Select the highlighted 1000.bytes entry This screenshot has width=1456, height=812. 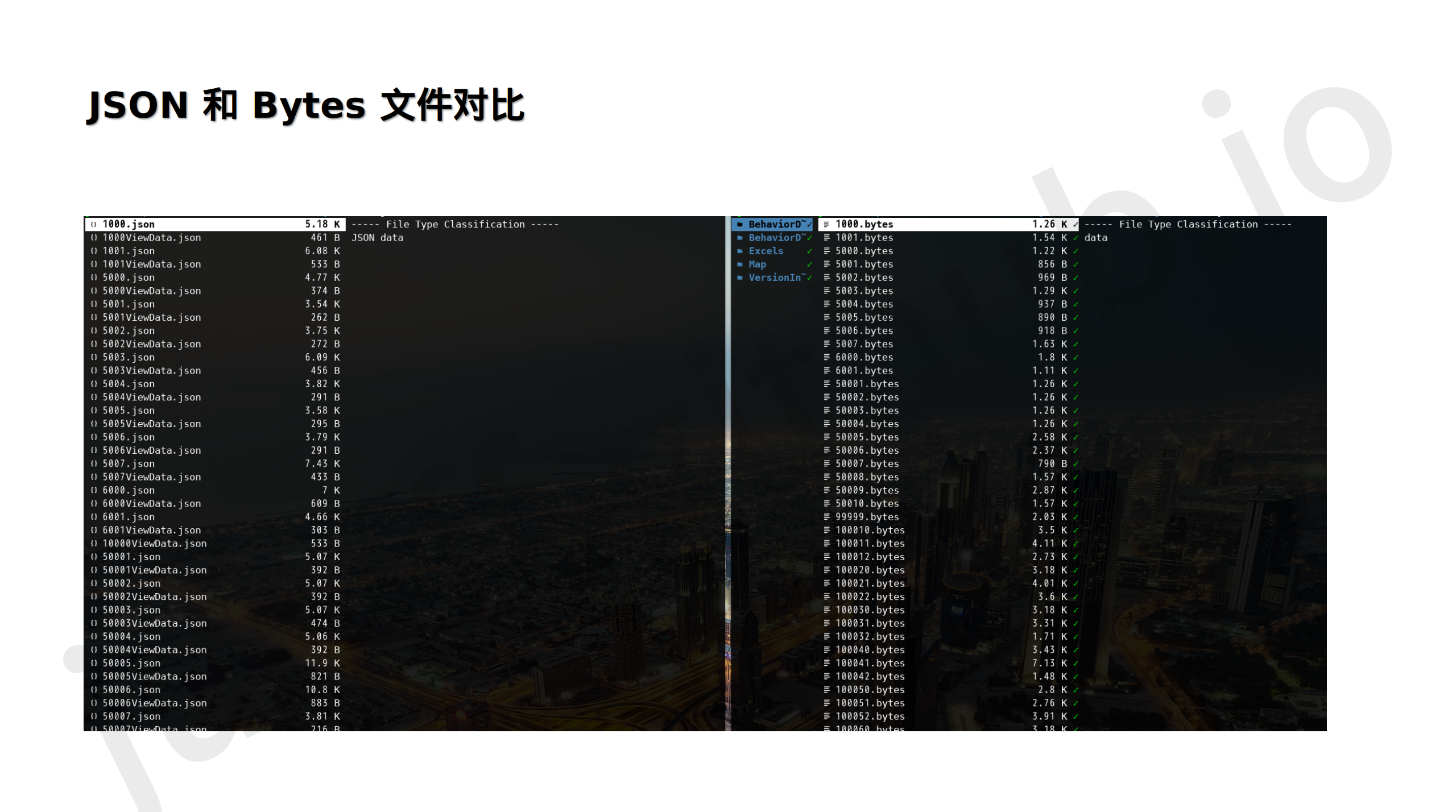(x=864, y=224)
